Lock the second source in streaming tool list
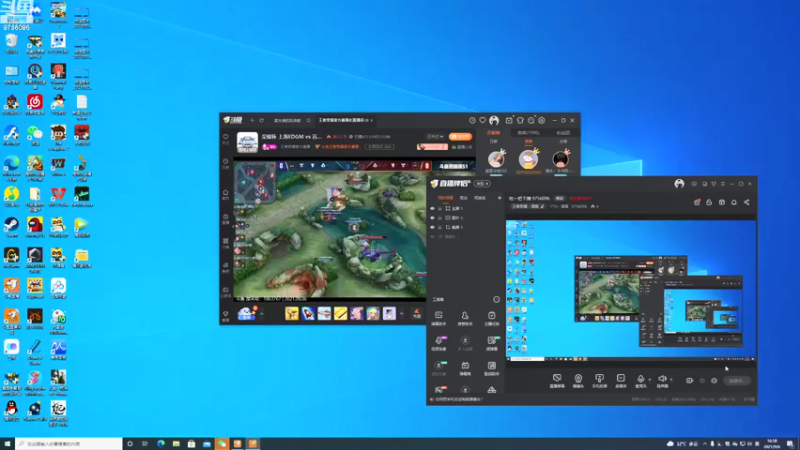 point(440,218)
